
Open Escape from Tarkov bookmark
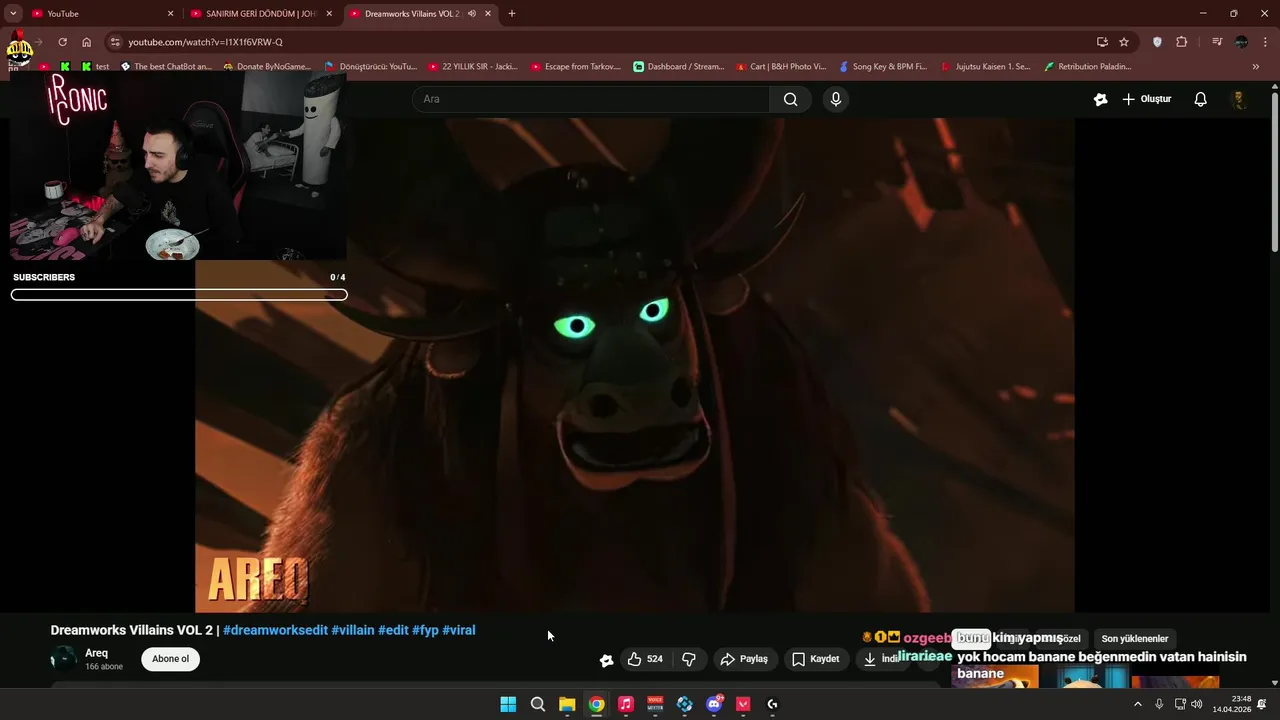[576, 67]
